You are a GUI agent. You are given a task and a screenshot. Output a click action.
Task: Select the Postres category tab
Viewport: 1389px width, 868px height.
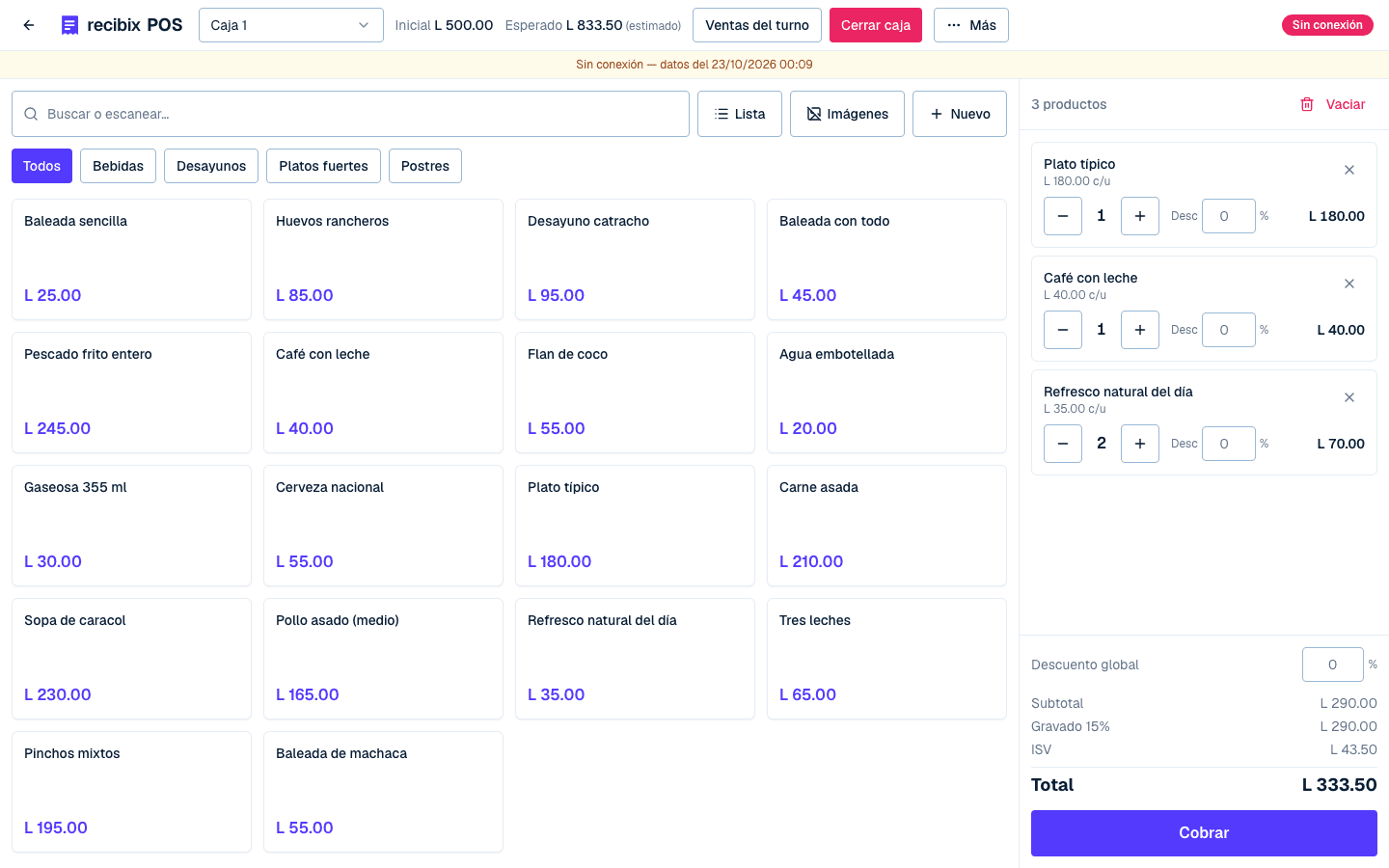tap(425, 166)
